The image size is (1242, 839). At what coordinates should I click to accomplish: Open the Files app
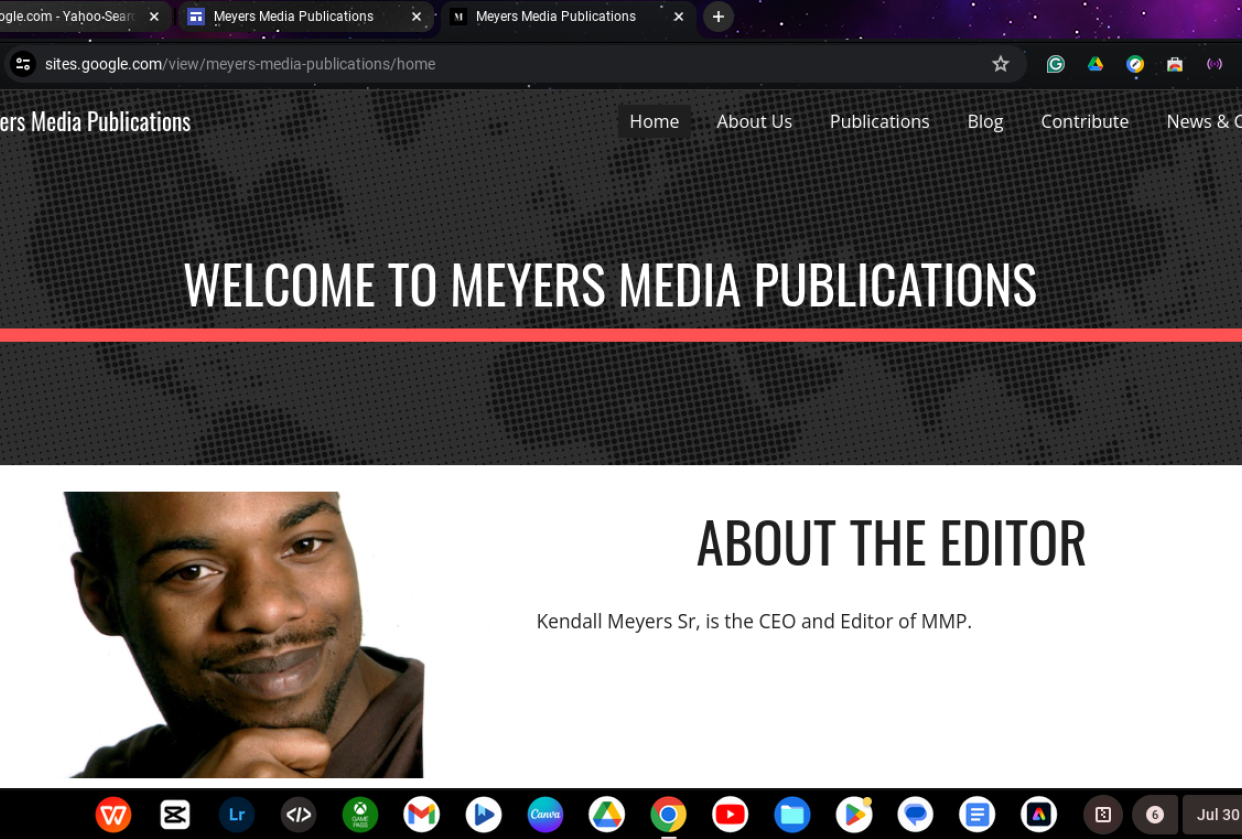coord(792,815)
